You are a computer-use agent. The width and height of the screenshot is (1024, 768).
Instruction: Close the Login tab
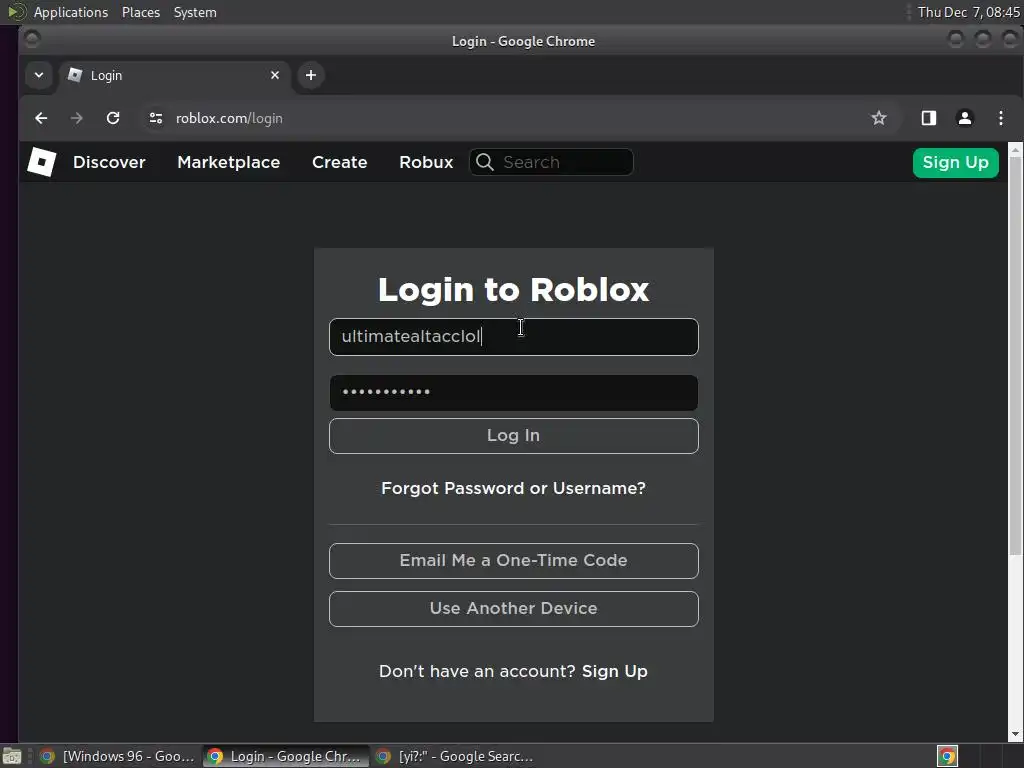pyautogui.click(x=275, y=75)
